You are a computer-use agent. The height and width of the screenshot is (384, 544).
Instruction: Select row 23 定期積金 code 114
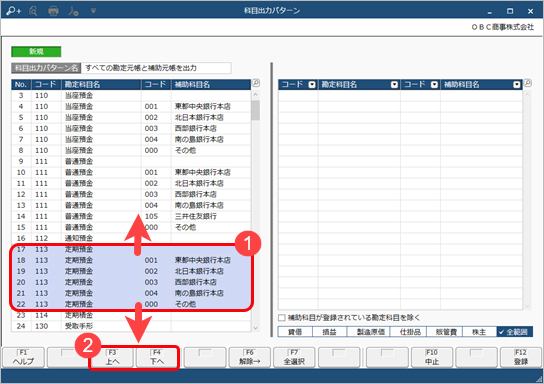point(131,315)
